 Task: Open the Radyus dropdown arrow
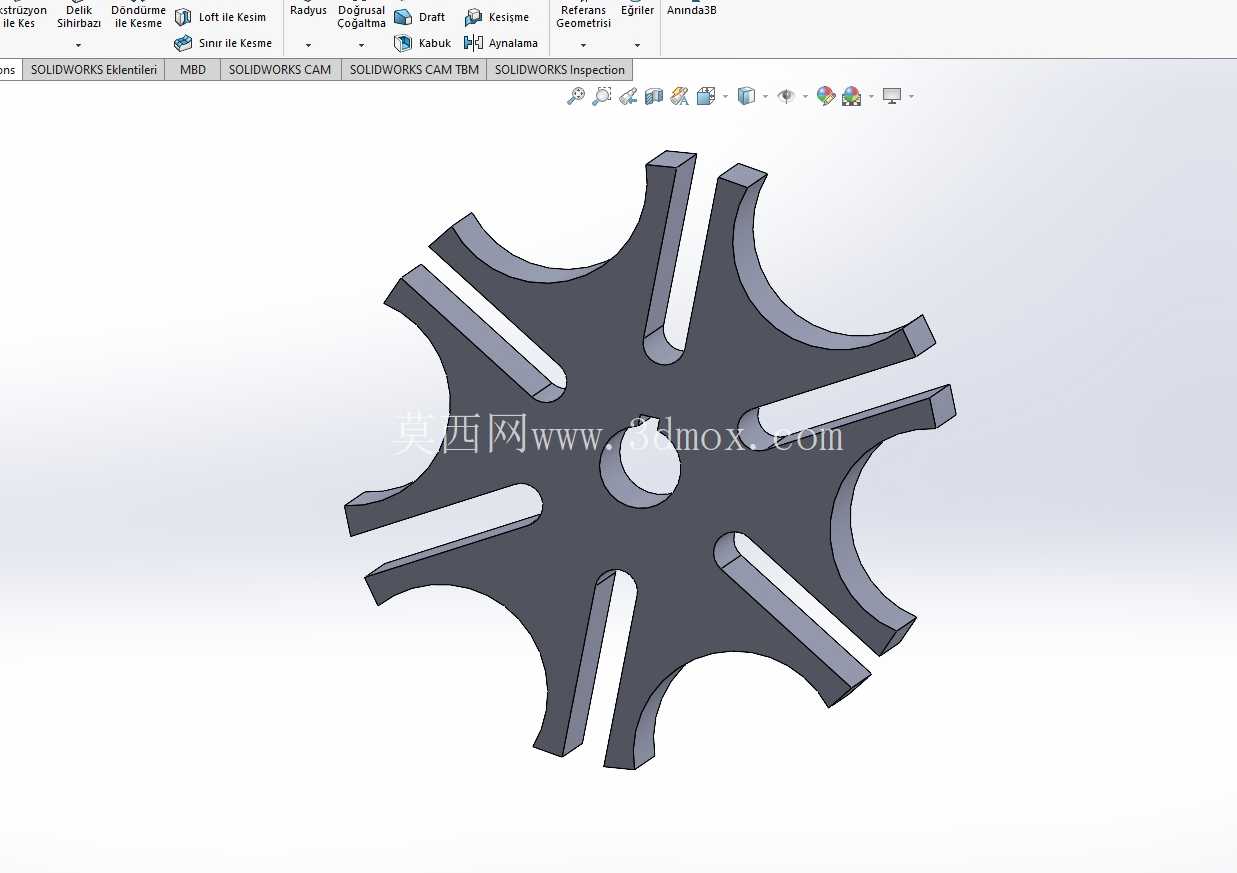[x=308, y=45]
